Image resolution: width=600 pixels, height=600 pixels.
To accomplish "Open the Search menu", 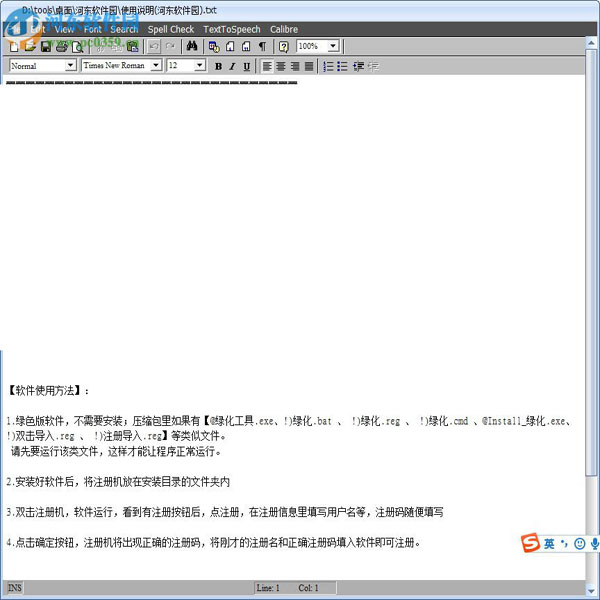I will click(124, 29).
